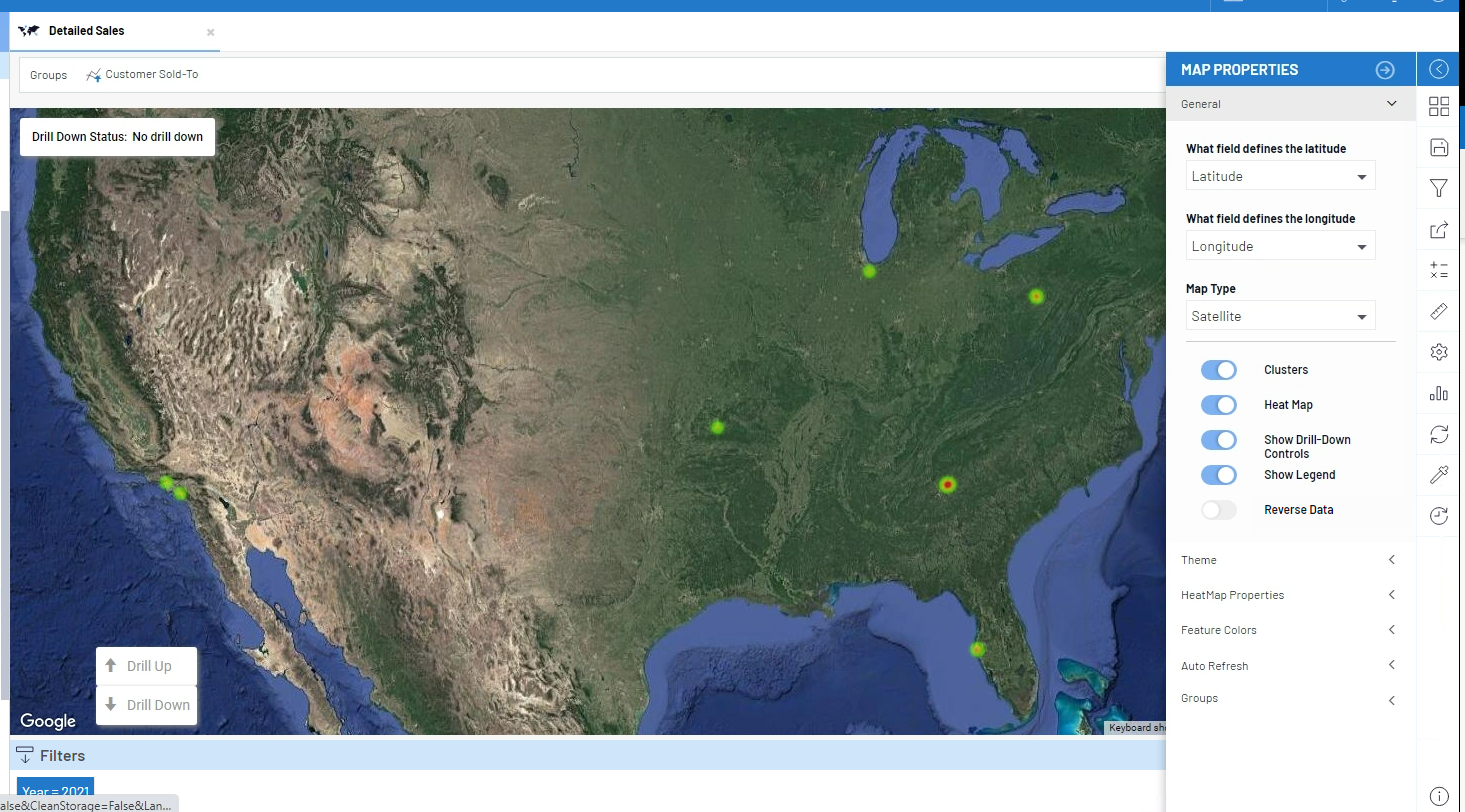This screenshot has width=1465, height=812.
Task: Turn off the Heat Map toggle
Action: [x=1218, y=404]
